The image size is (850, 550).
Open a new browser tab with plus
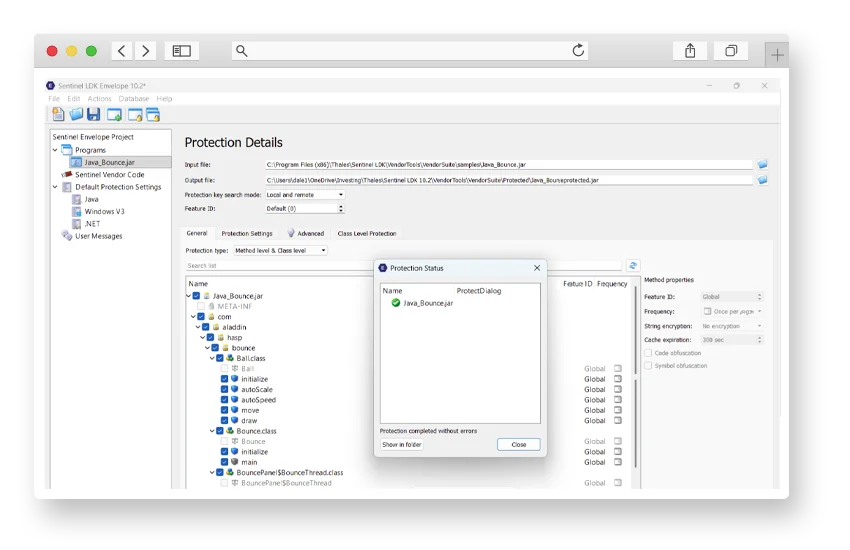pos(777,55)
